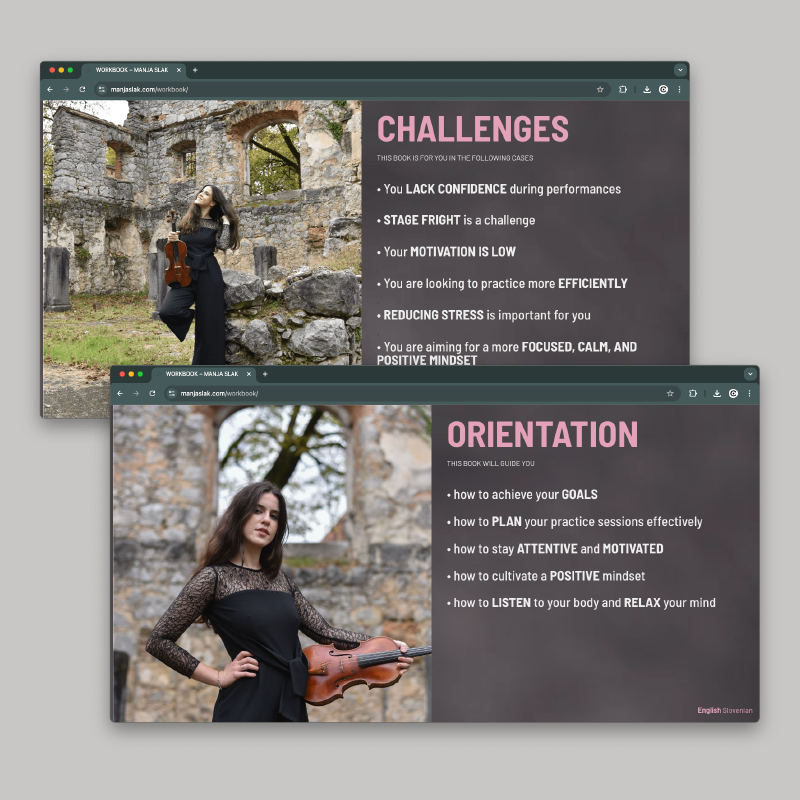Switch to the WORKBOOK – MANJA SLAK tab
Screen dimensions: 800x800
(x=200, y=374)
